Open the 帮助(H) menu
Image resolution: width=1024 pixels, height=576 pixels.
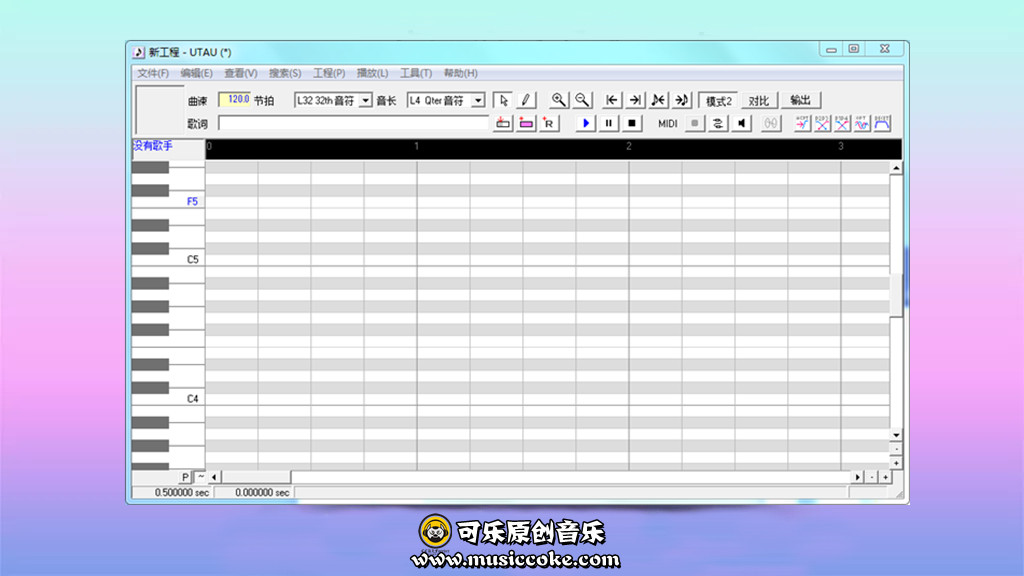coord(460,73)
